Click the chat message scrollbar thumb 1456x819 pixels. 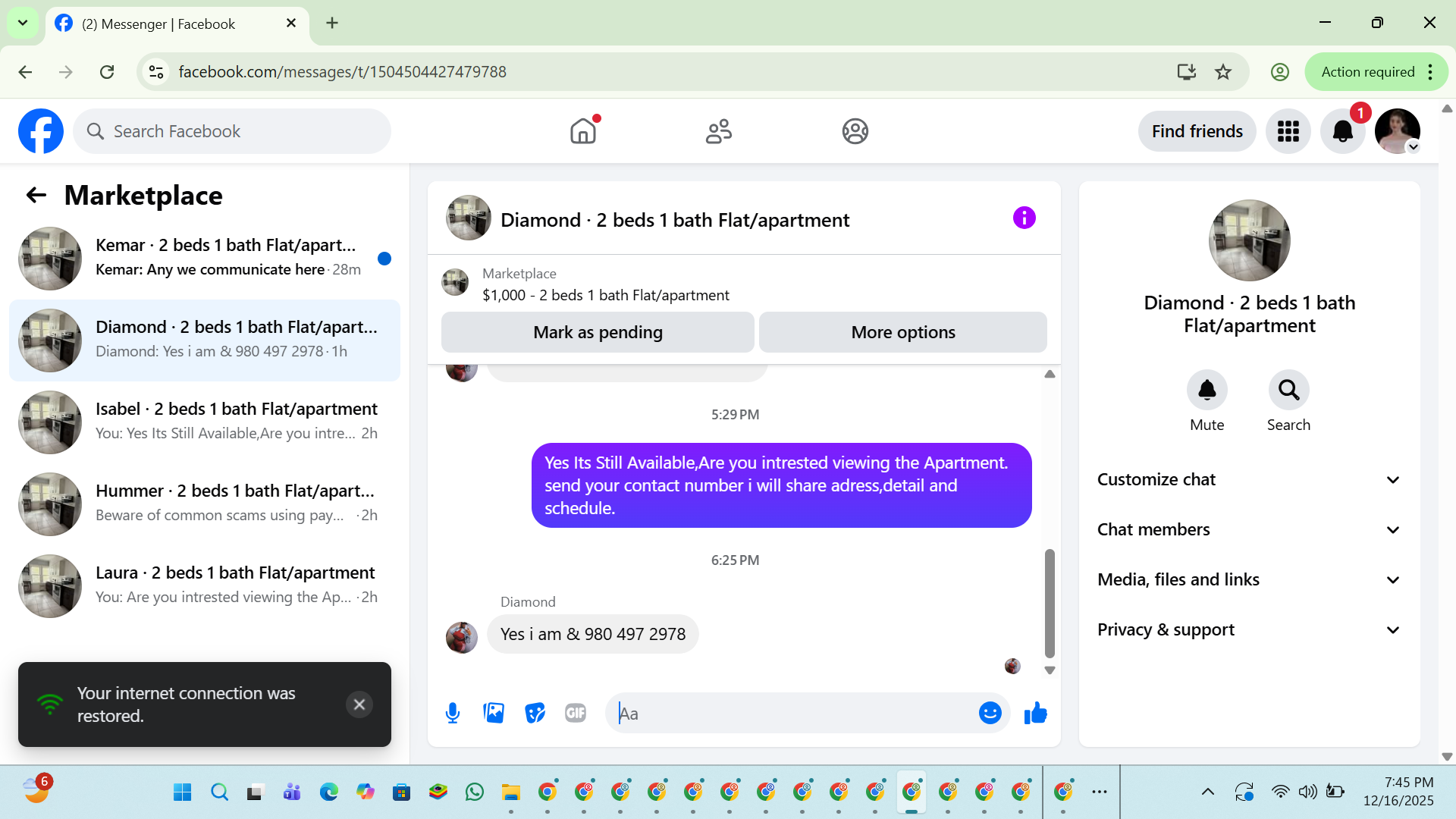1050,604
